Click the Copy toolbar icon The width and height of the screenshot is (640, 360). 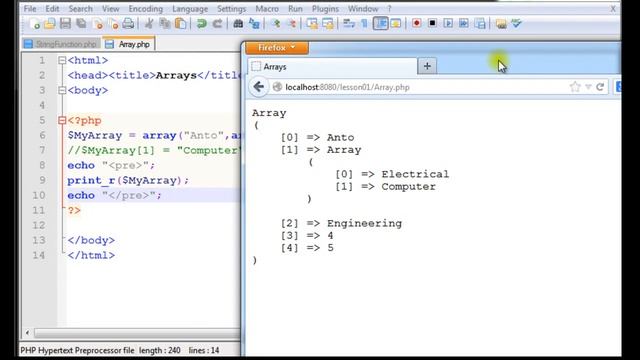(x=165, y=24)
